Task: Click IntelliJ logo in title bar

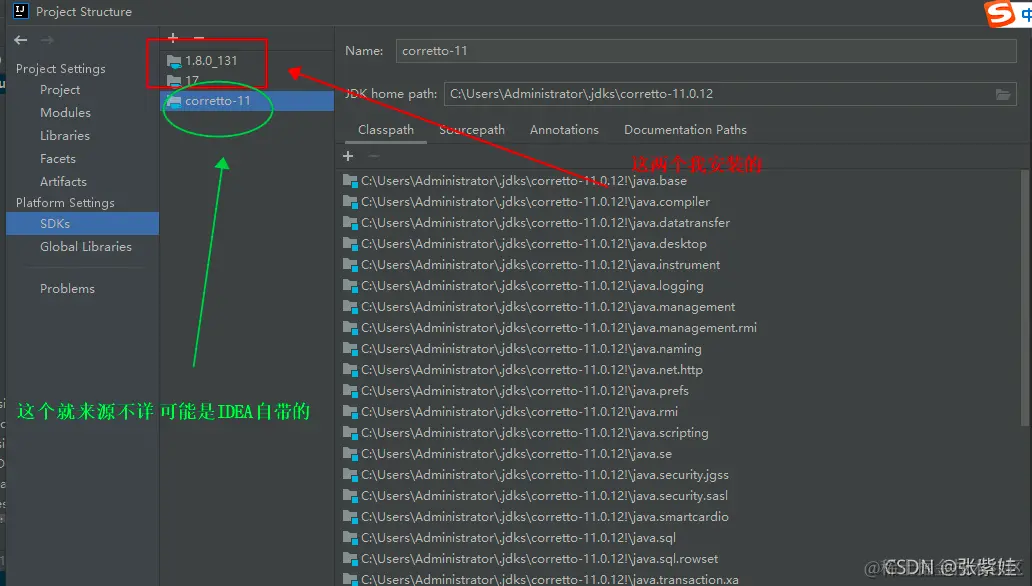Action: pos(21,11)
